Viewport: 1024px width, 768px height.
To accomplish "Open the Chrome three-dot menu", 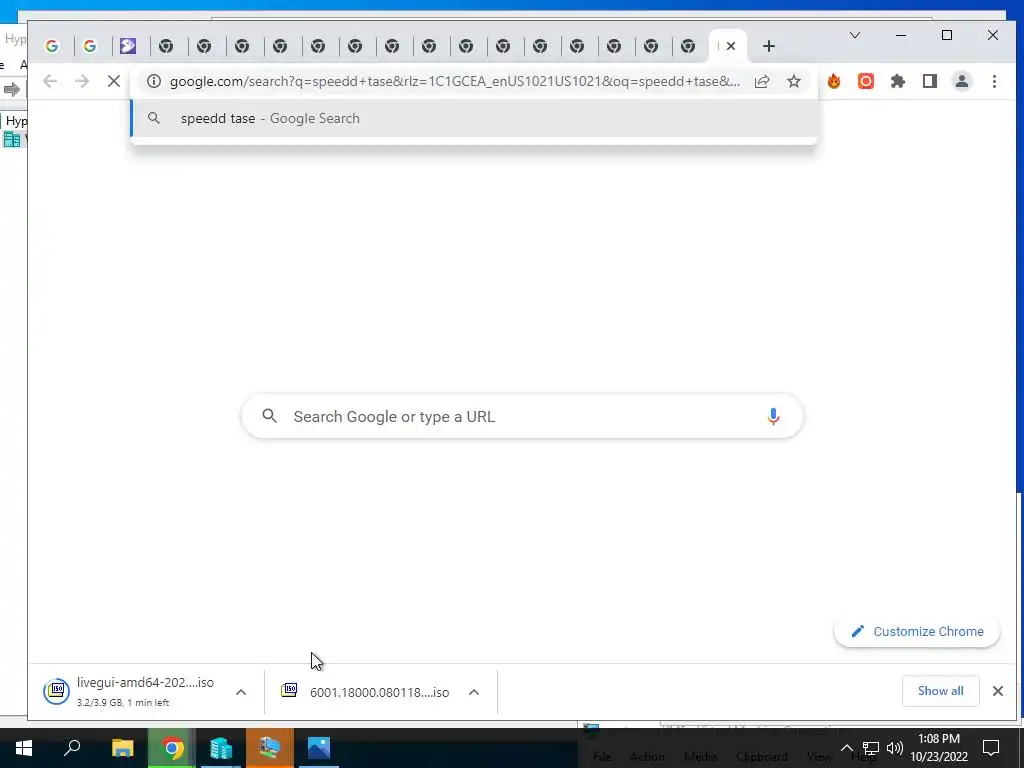I will pyautogui.click(x=994, y=82).
